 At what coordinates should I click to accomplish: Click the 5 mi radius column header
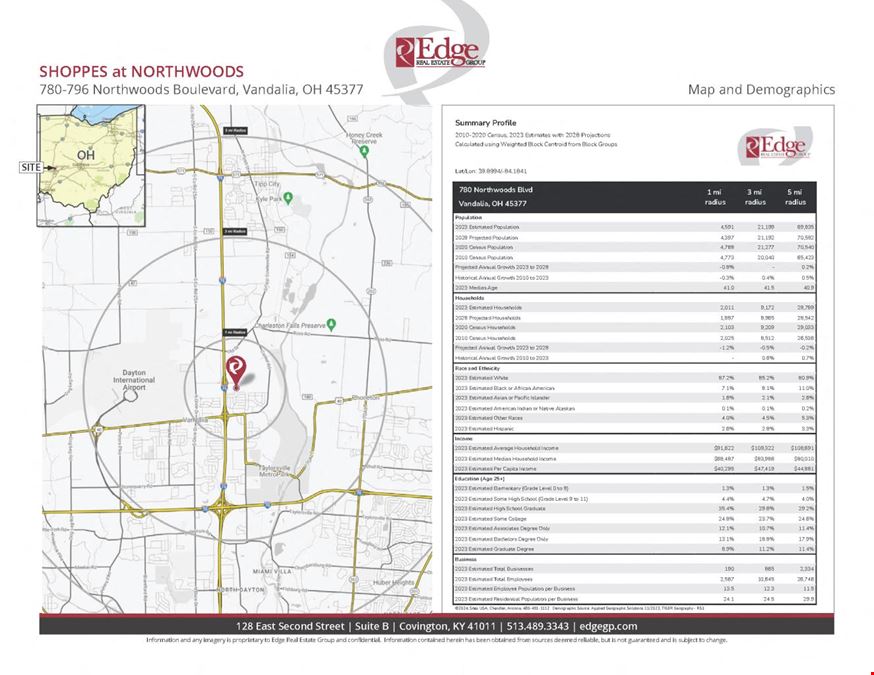click(x=795, y=197)
